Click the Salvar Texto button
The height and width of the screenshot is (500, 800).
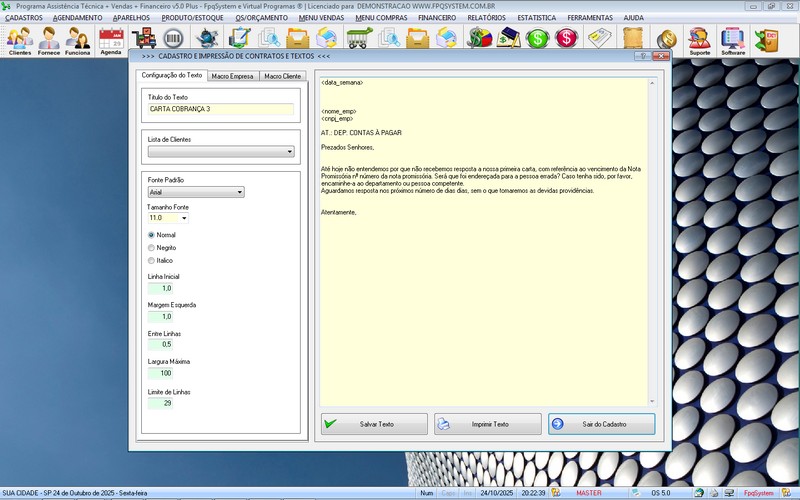pyautogui.click(x=374, y=424)
